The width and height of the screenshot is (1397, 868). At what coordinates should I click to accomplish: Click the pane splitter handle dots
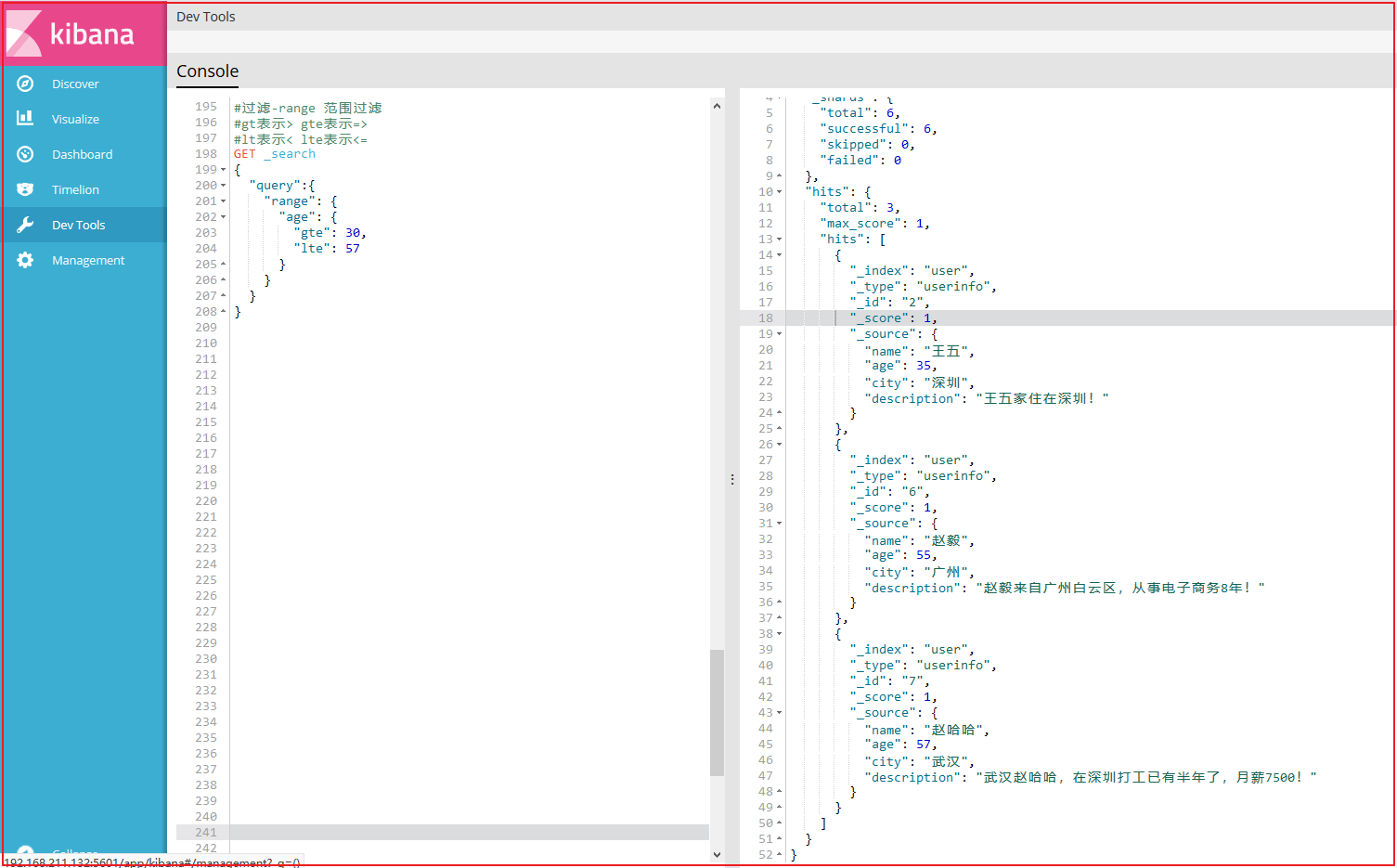tap(732, 480)
